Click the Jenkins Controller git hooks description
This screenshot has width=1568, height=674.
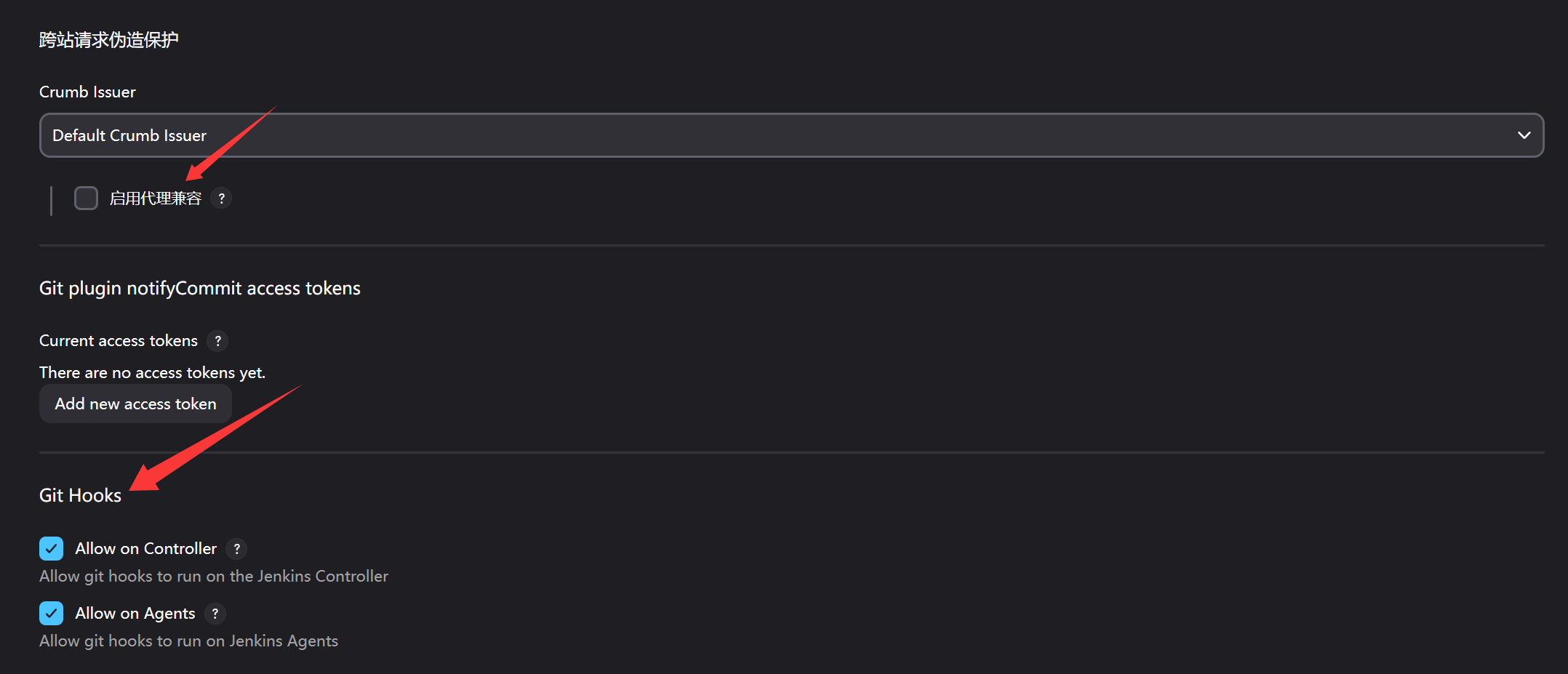point(213,576)
